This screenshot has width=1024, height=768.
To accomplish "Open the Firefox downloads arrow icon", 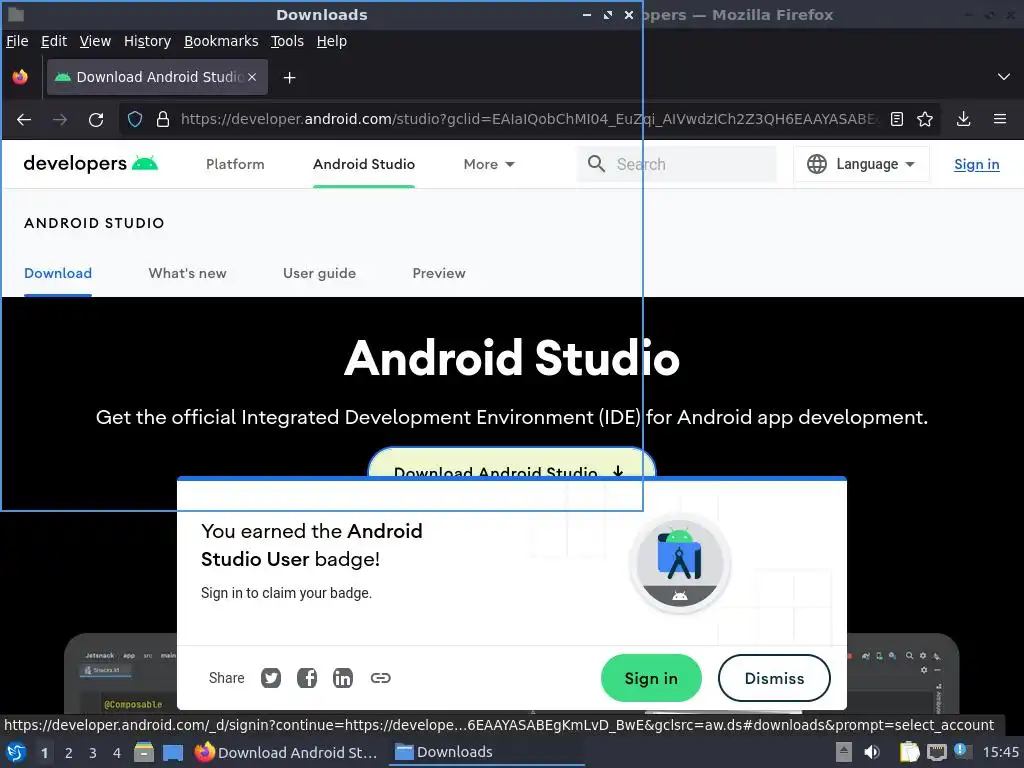I will pyautogui.click(x=963, y=119).
